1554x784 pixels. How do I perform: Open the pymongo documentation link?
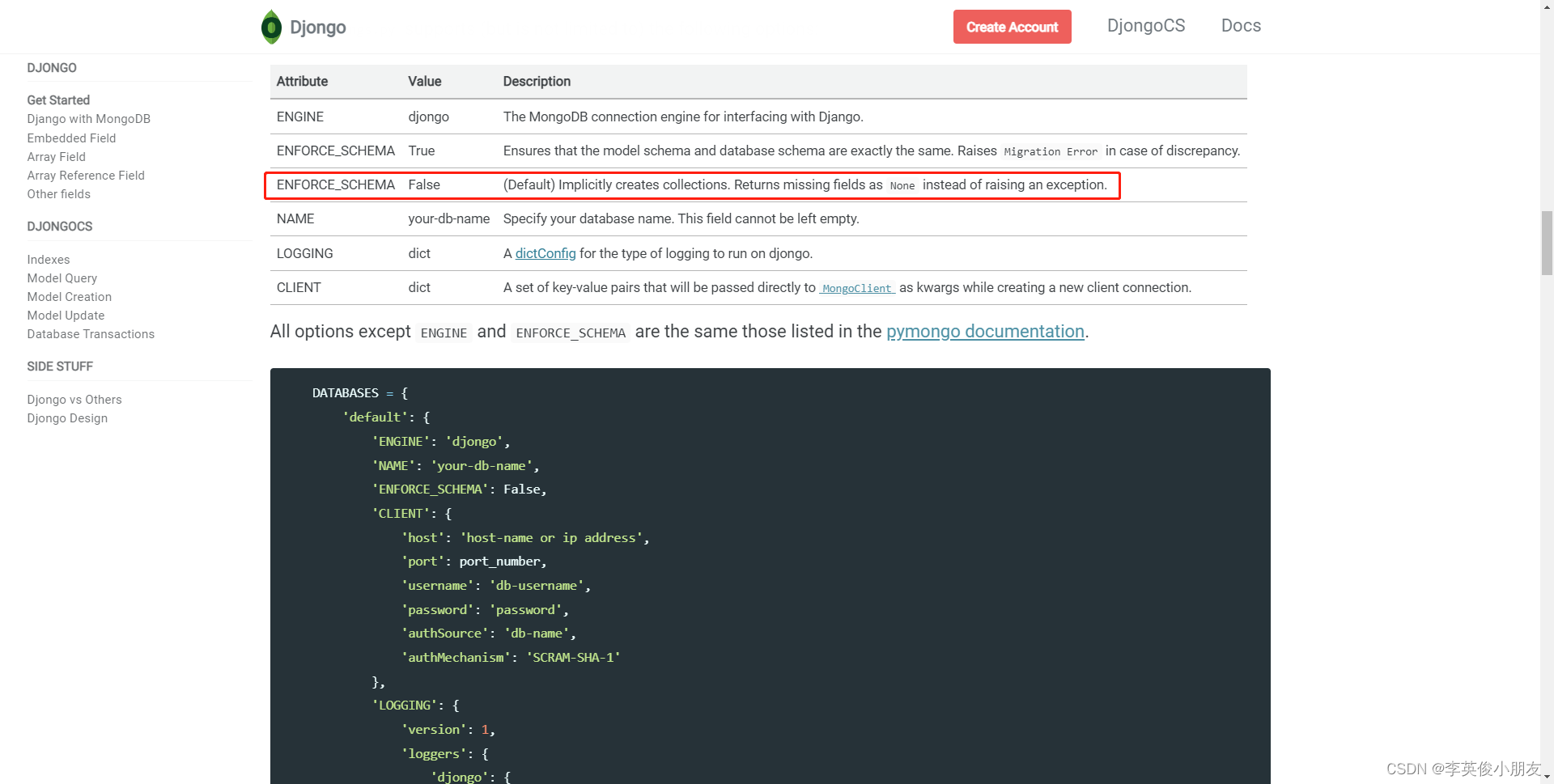coord(985,332)
